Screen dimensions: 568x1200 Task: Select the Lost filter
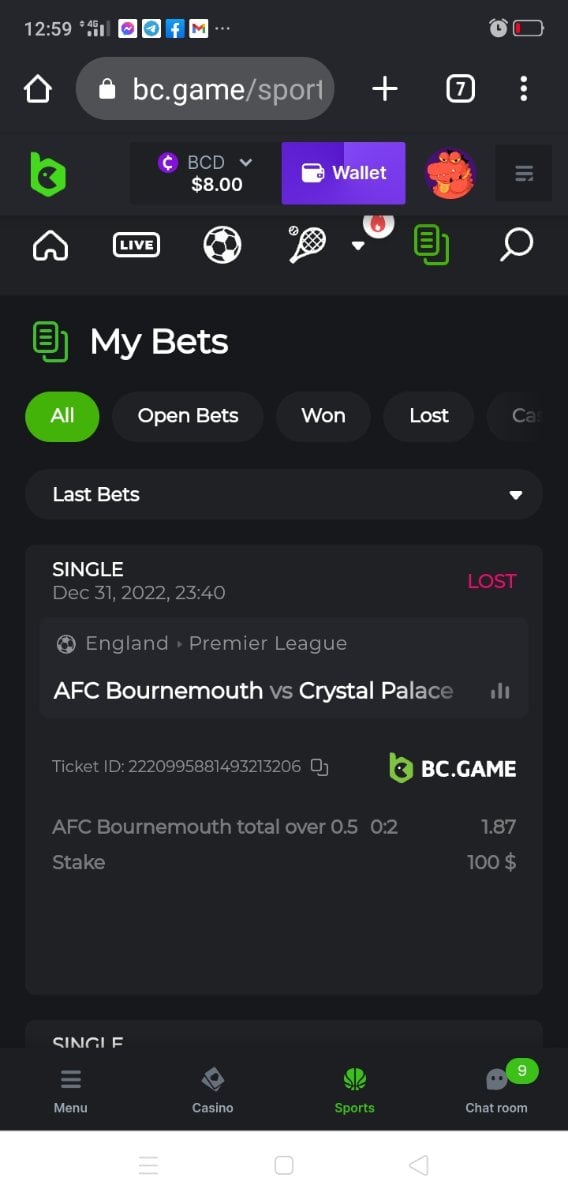tap(429, 416)
